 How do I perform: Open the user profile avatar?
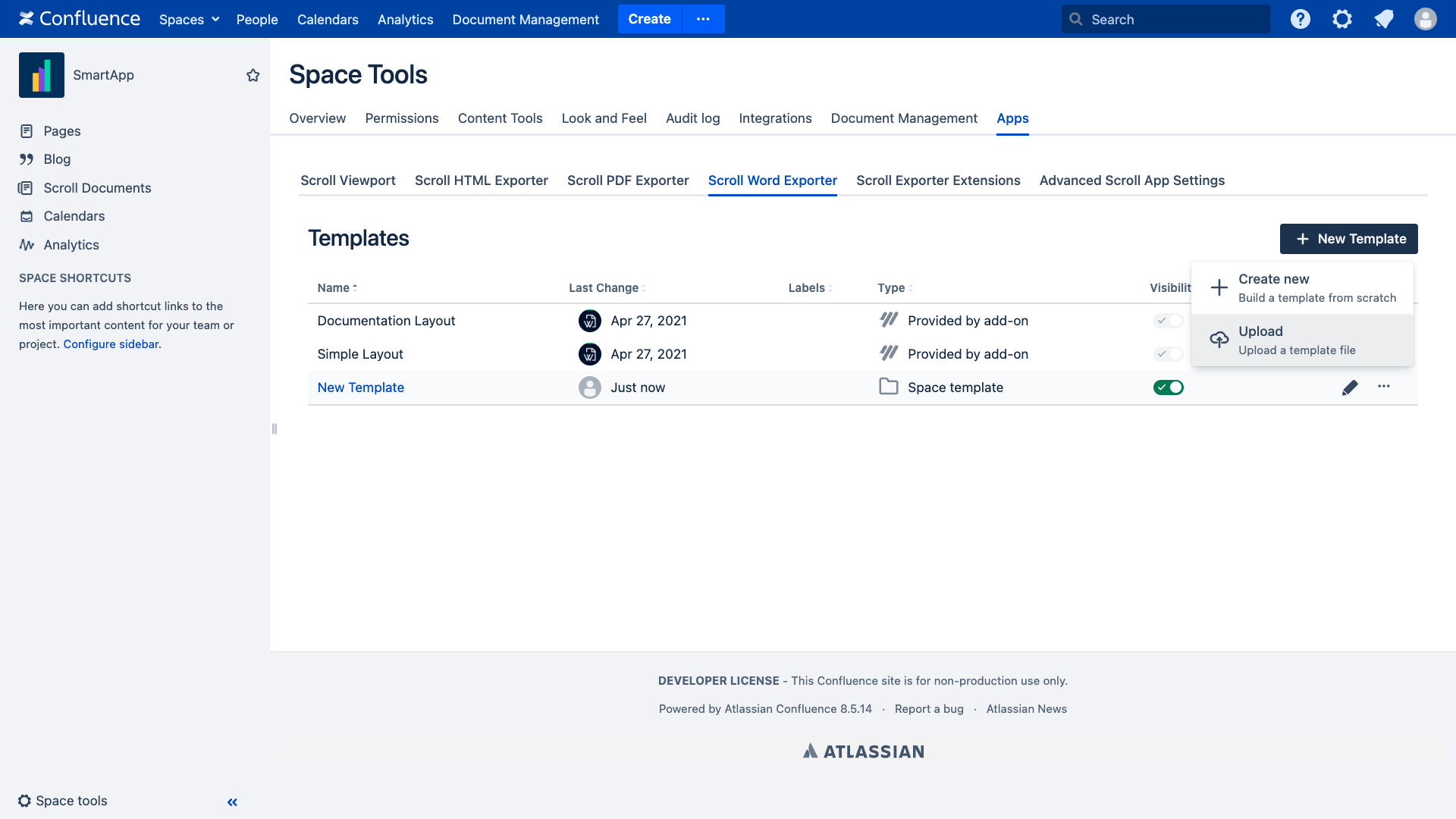point(1426,19)
